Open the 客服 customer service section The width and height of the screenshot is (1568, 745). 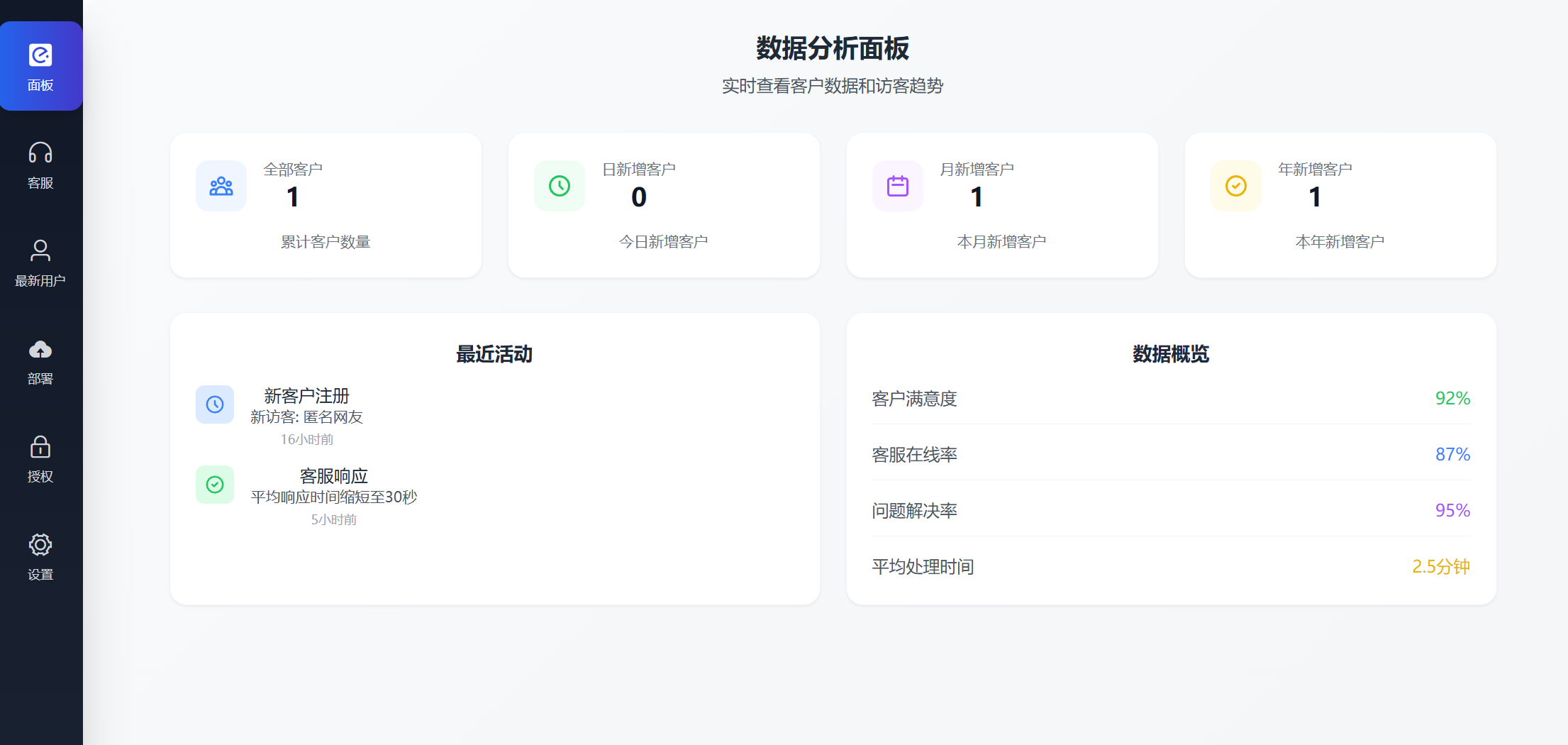coord(40,165)
